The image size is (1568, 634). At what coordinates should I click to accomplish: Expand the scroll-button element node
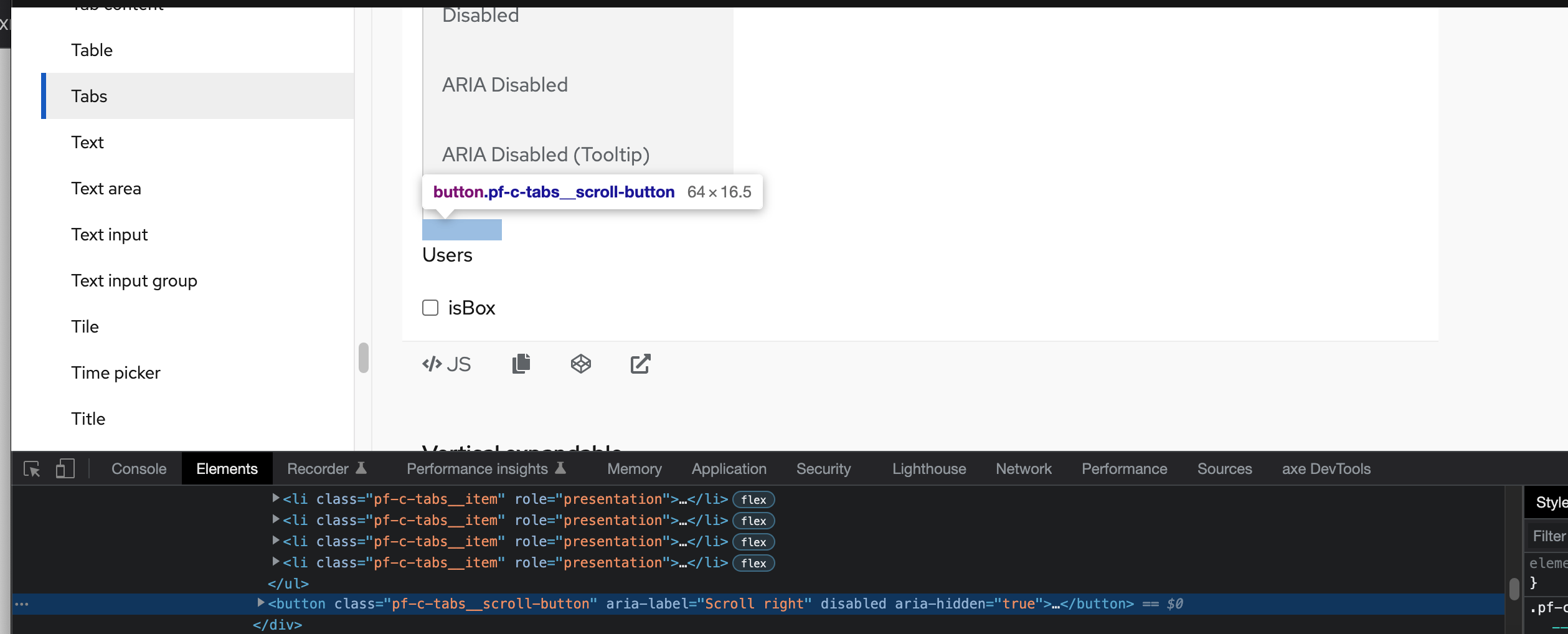(261, 603)
